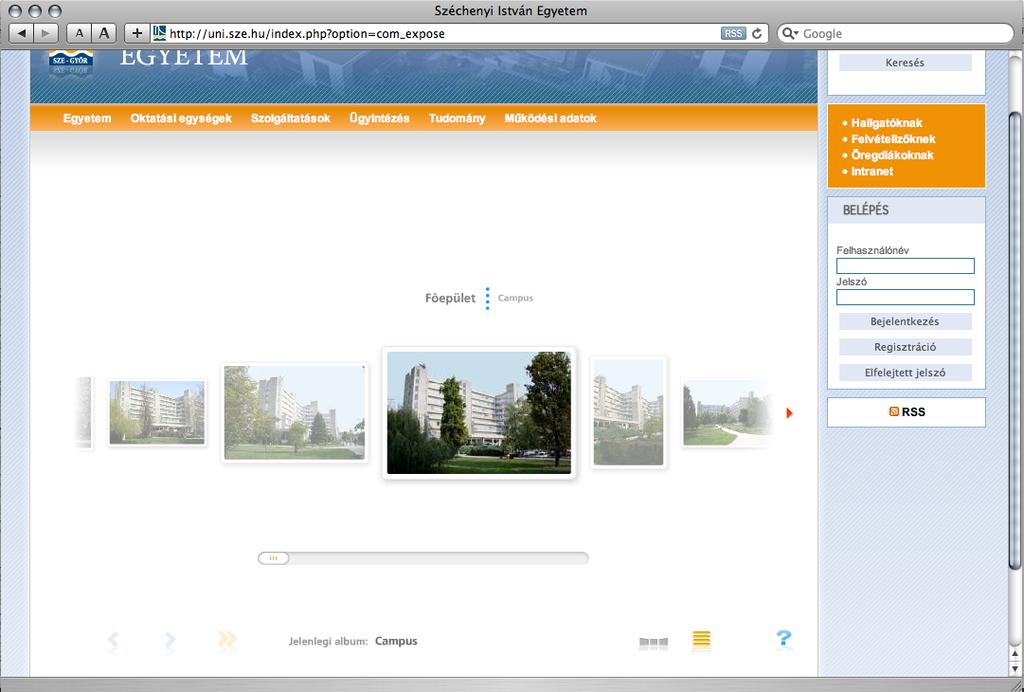Decrease text size with the small A button
This screenshot has height=692, width=1024.
click(79, 33)
